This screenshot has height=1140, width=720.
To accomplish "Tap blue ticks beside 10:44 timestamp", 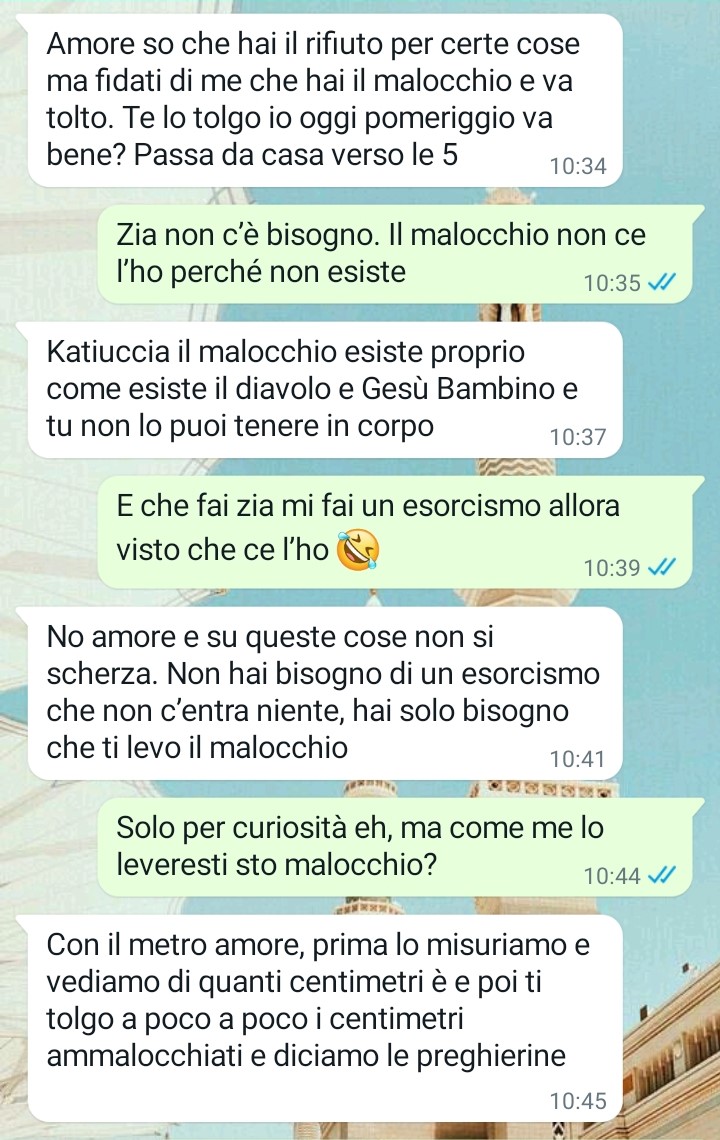I will click(661, 875).
